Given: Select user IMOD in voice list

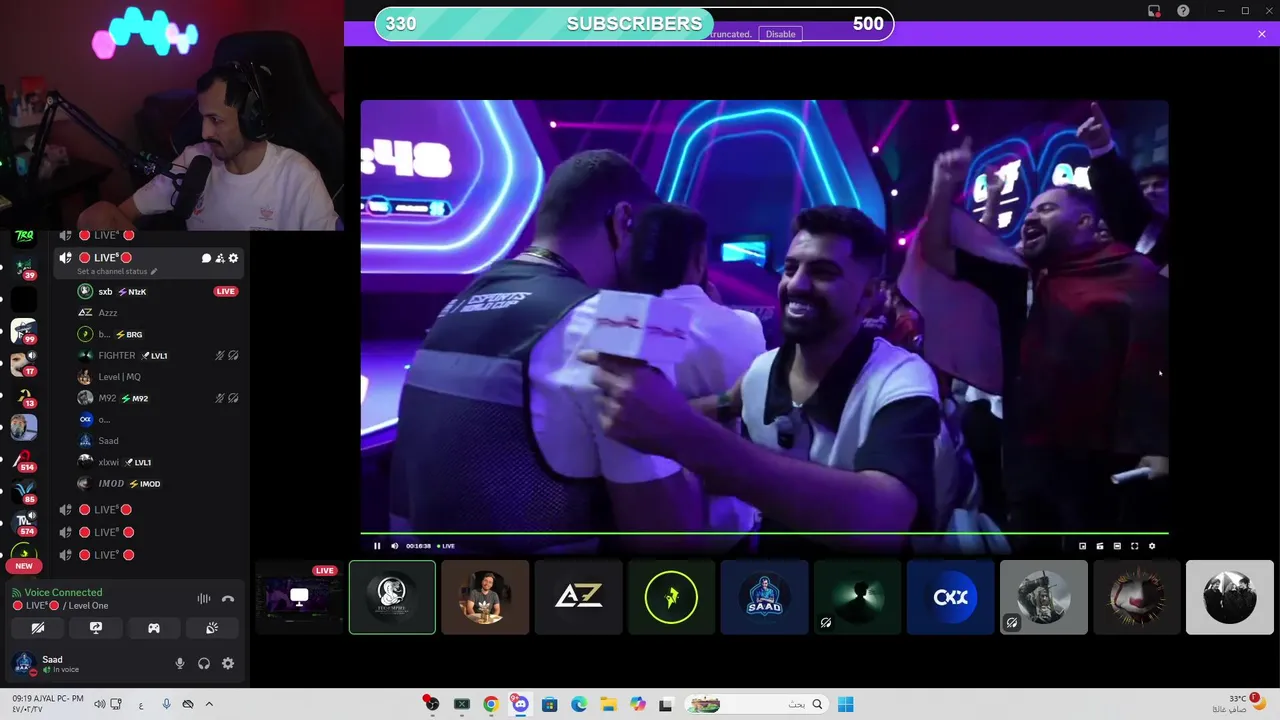Looking at the screenshot, I should [159, 484].
